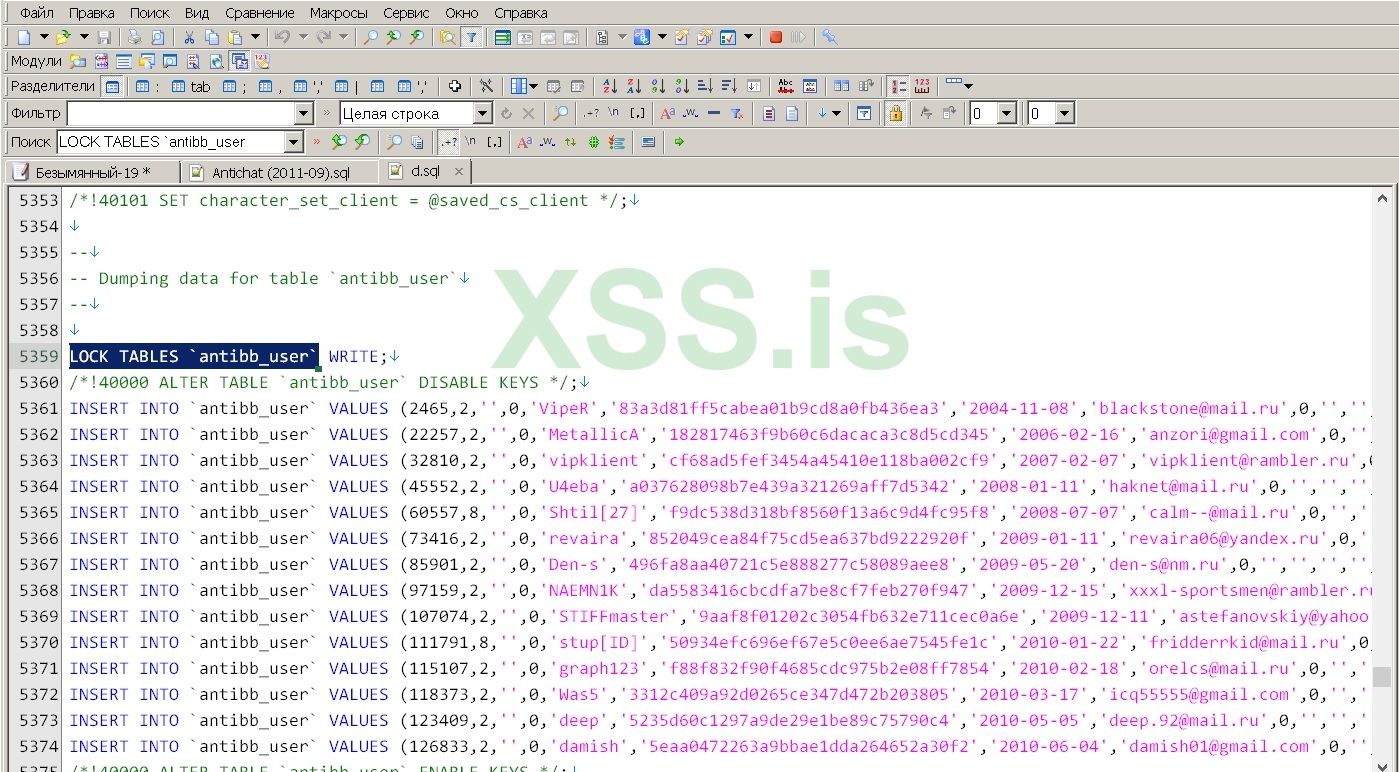Click the Find Next icon in Search bar

362,142
